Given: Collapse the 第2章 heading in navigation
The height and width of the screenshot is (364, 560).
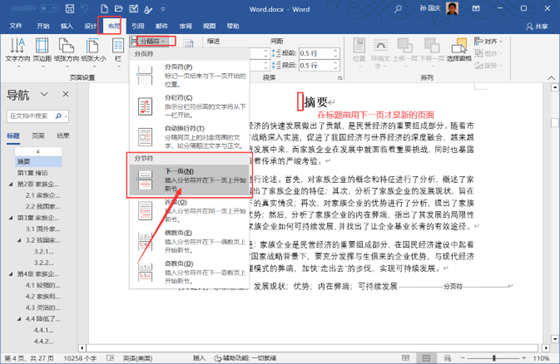Looking at the screenshot, I should [11, 184].
